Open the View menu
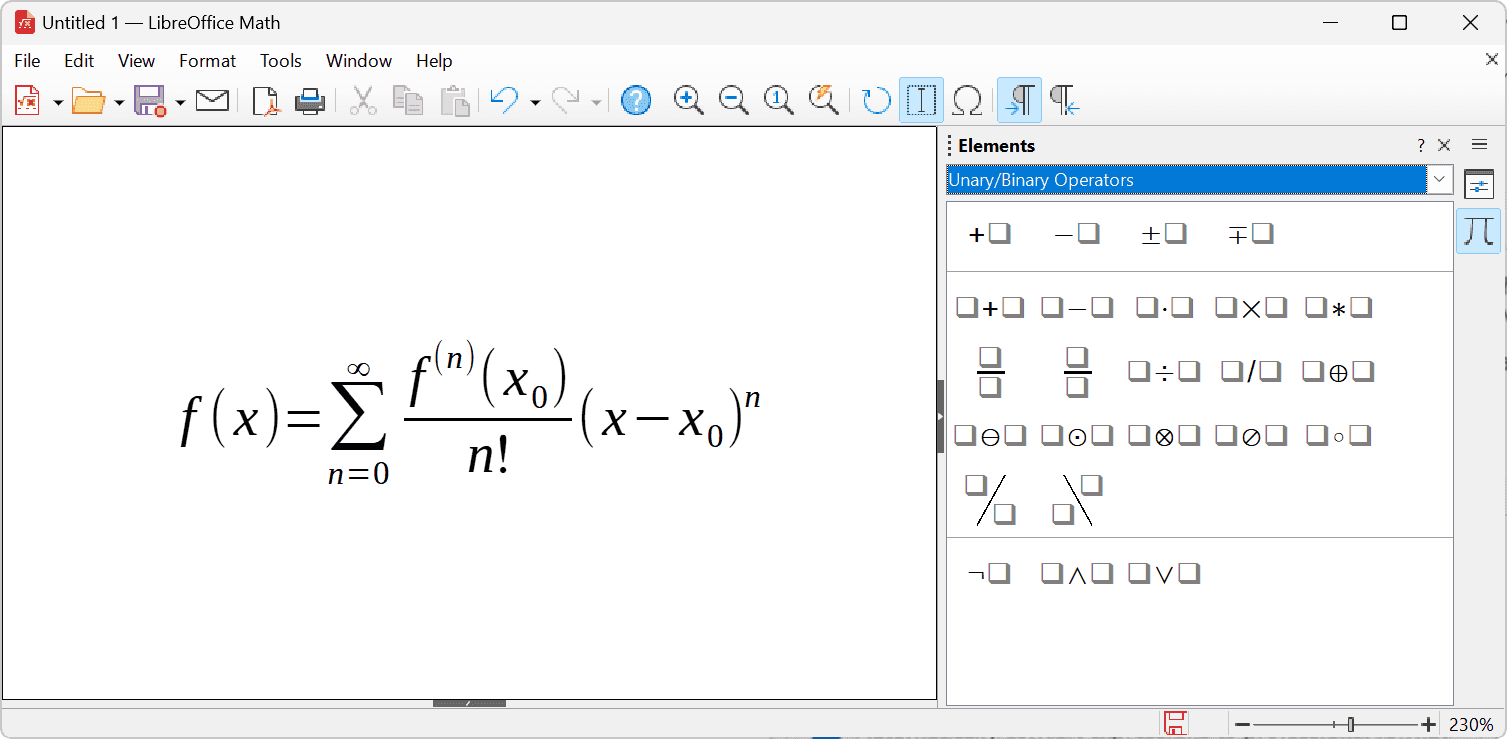The height and width of the screenshot is (739, 1507). pyautogui.click(x=137, y=61)
